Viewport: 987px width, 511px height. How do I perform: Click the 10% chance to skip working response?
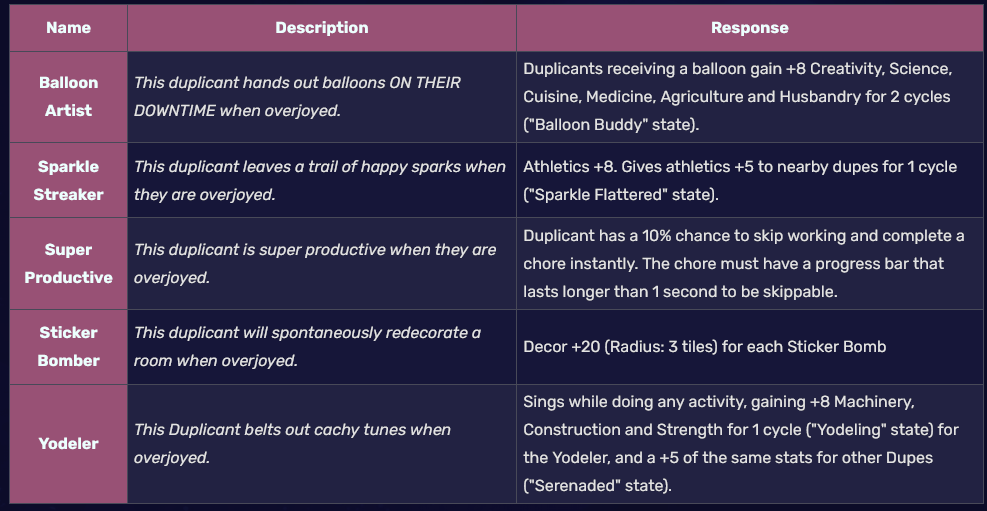[x=743, y=236]
